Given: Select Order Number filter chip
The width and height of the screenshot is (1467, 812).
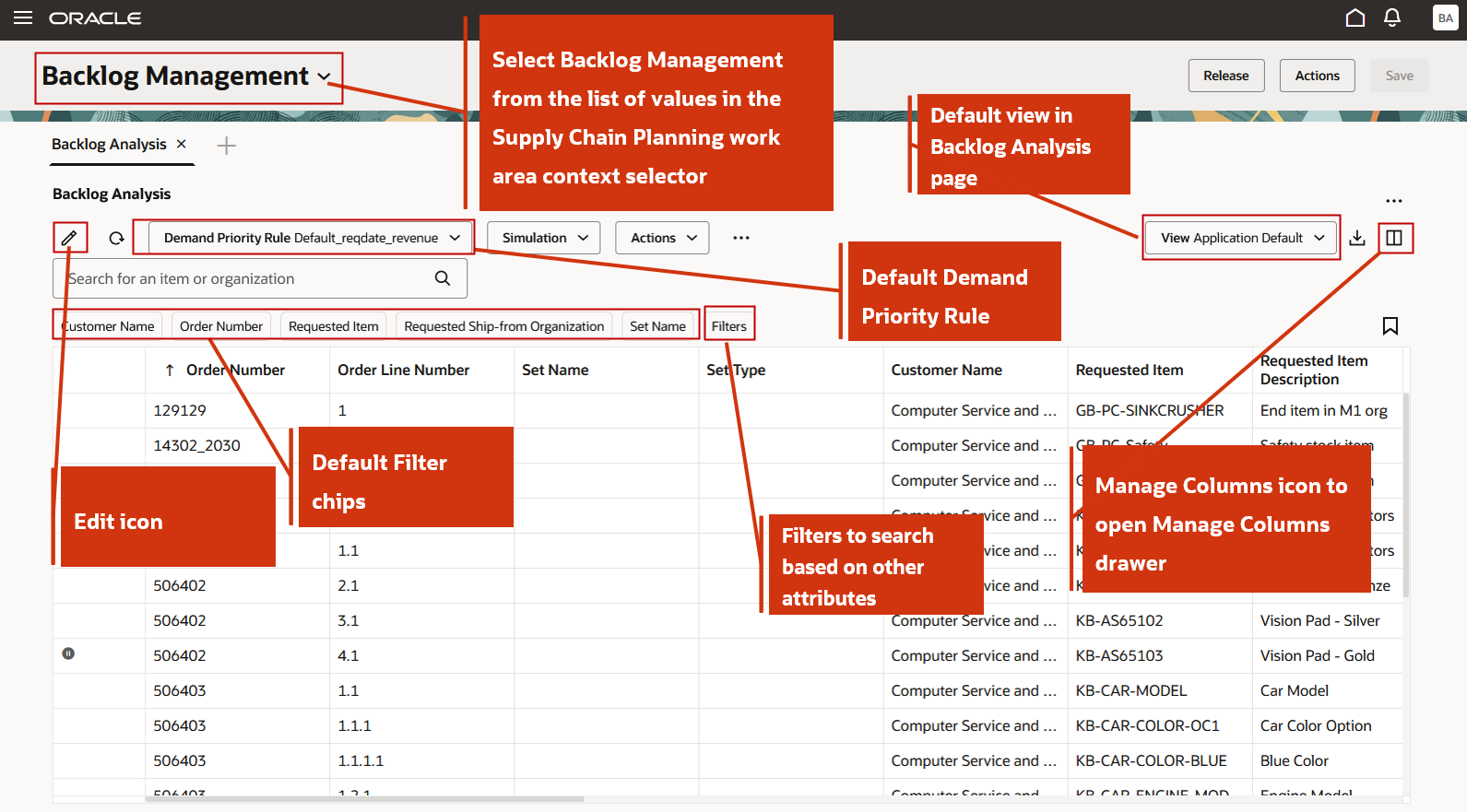Looking at the screenshot, I should click(221, 326).
